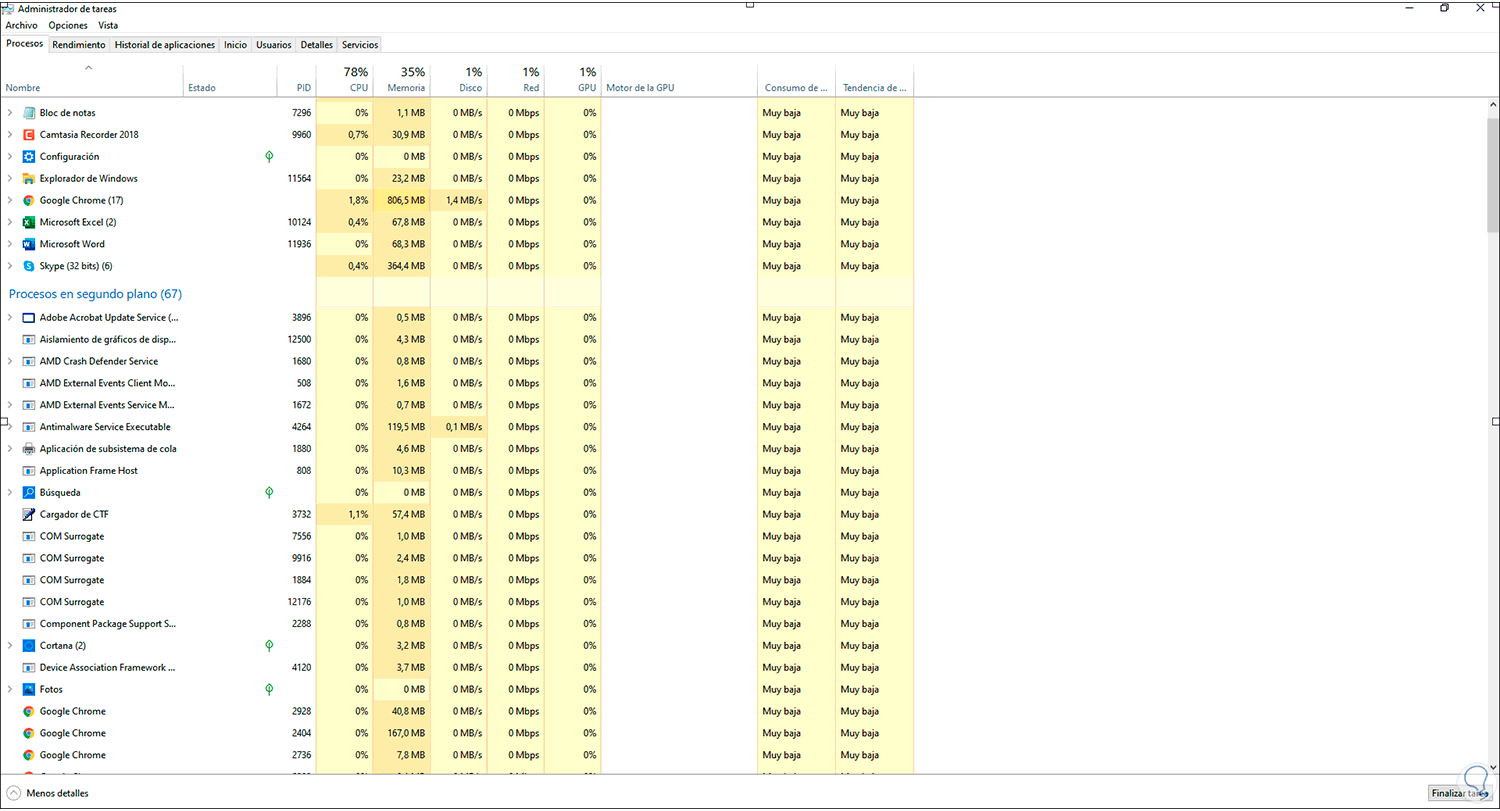The image size is (1500, 811).
Task: Click the Adobe Acrobat Update Service icon
Action: (x=28, y=318)
